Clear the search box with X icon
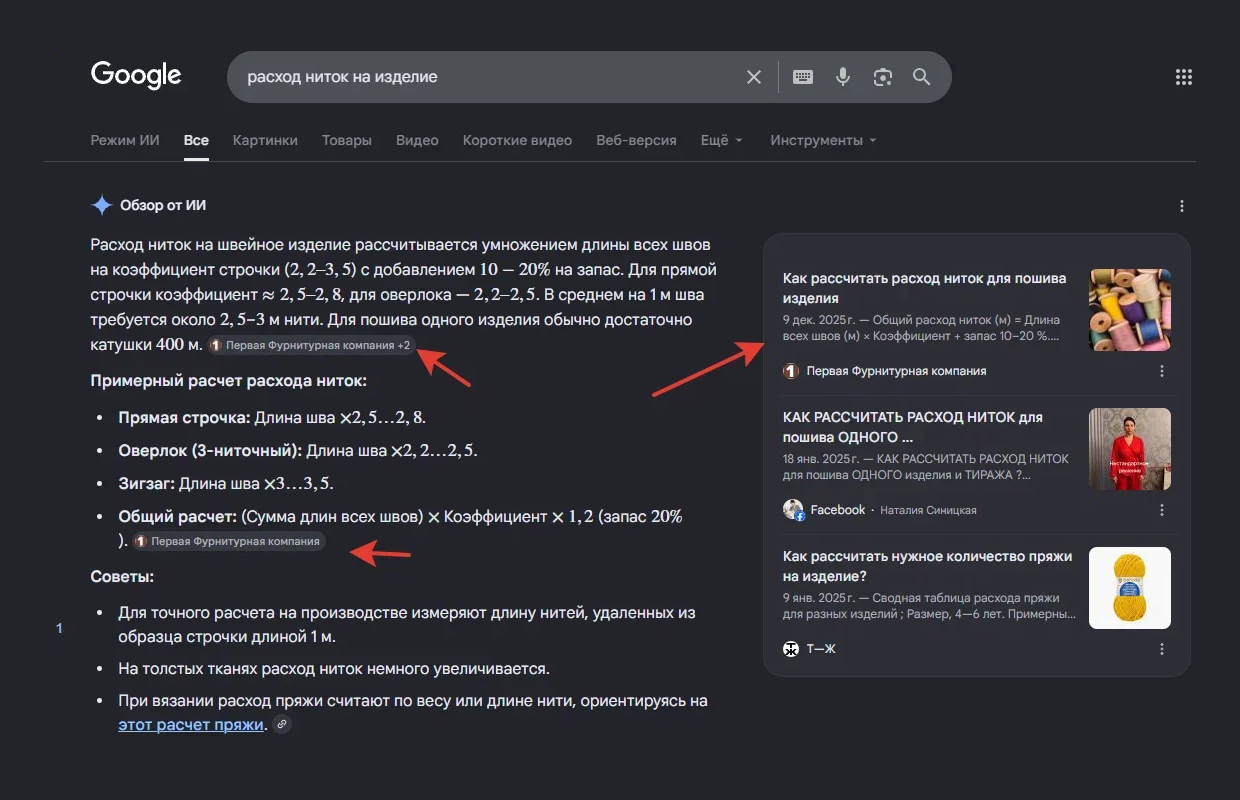Viewport: 1240px width, 800px height. [754, 77]
